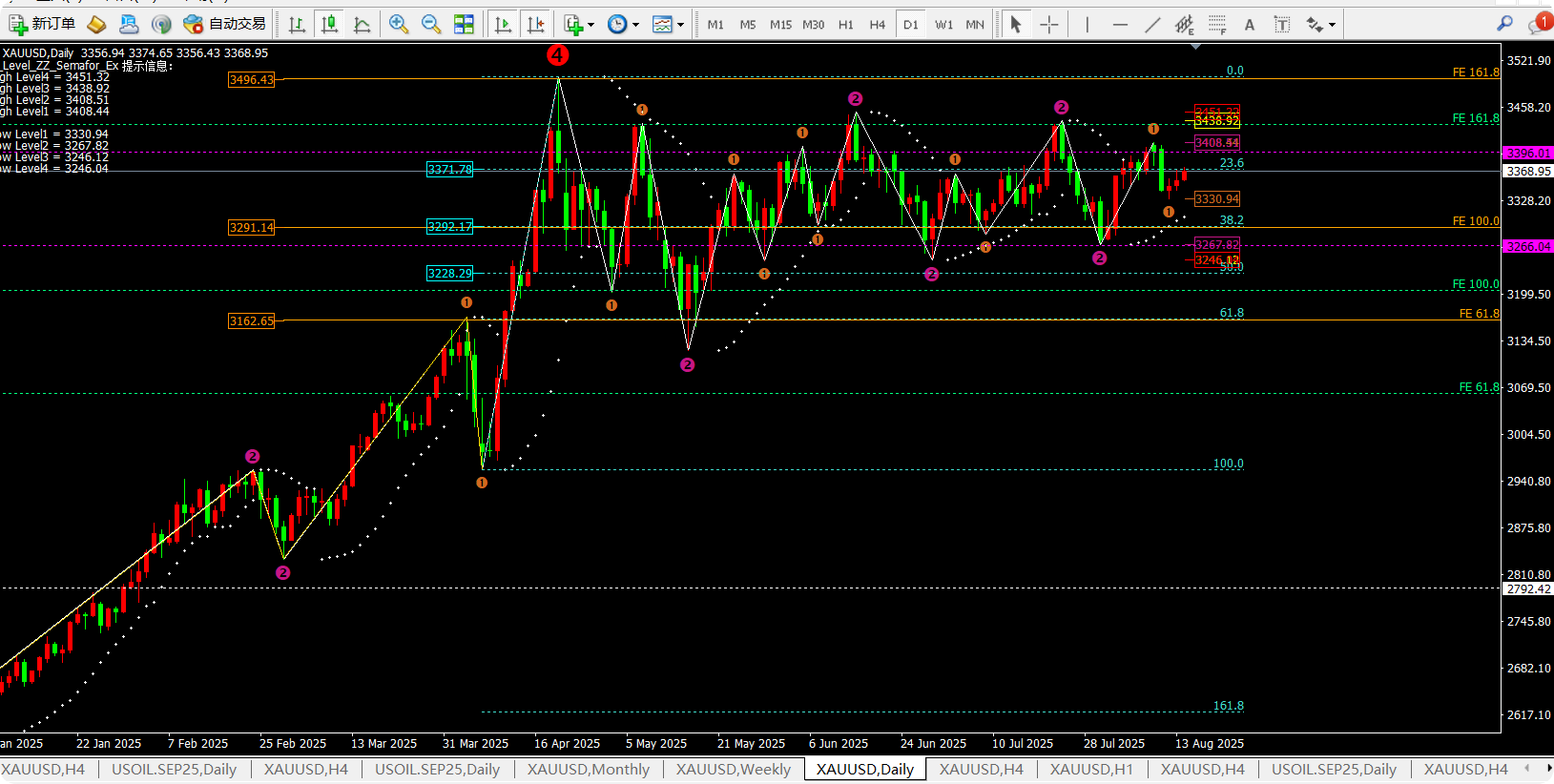Click the tile windows icon
Viewport: 1554px width, 784px height.
(464, 24)
